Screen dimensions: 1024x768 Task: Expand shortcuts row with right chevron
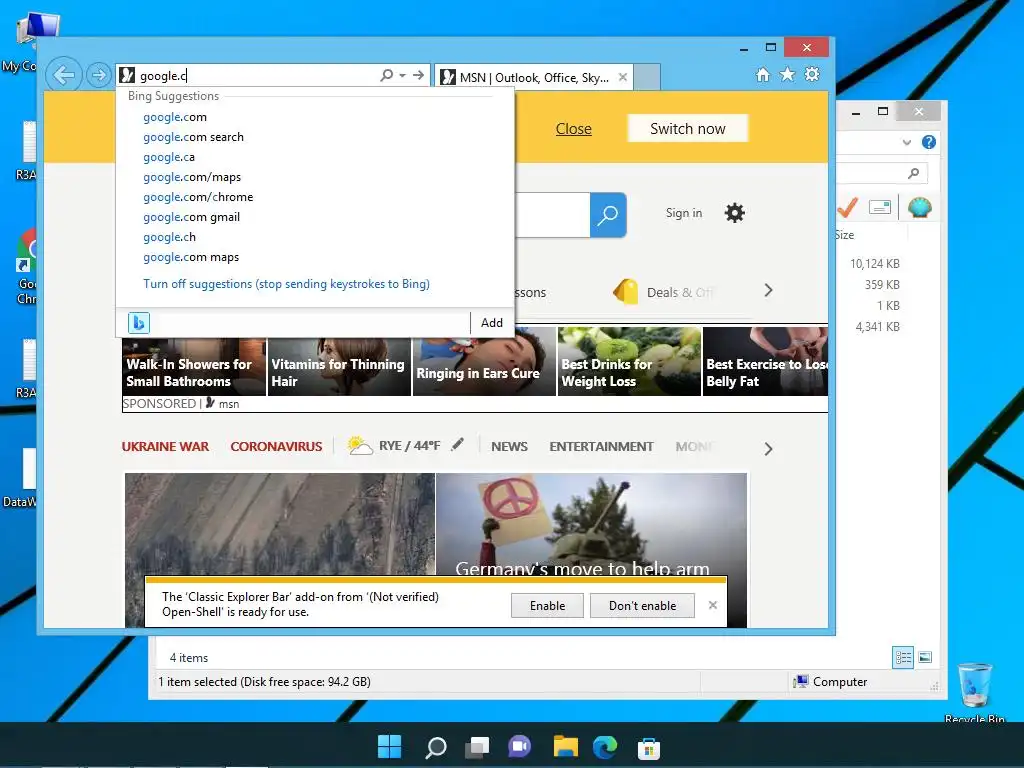769,291
